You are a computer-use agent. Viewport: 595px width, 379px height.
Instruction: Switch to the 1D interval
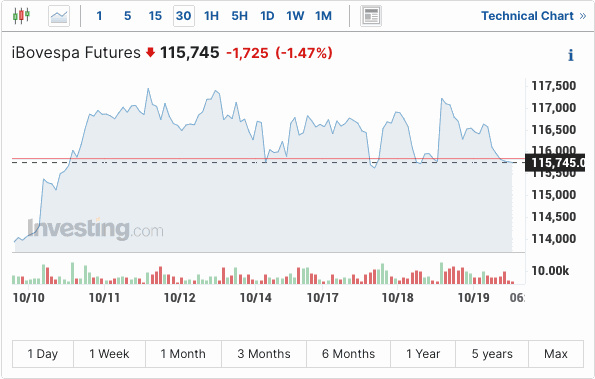(267, 16)
